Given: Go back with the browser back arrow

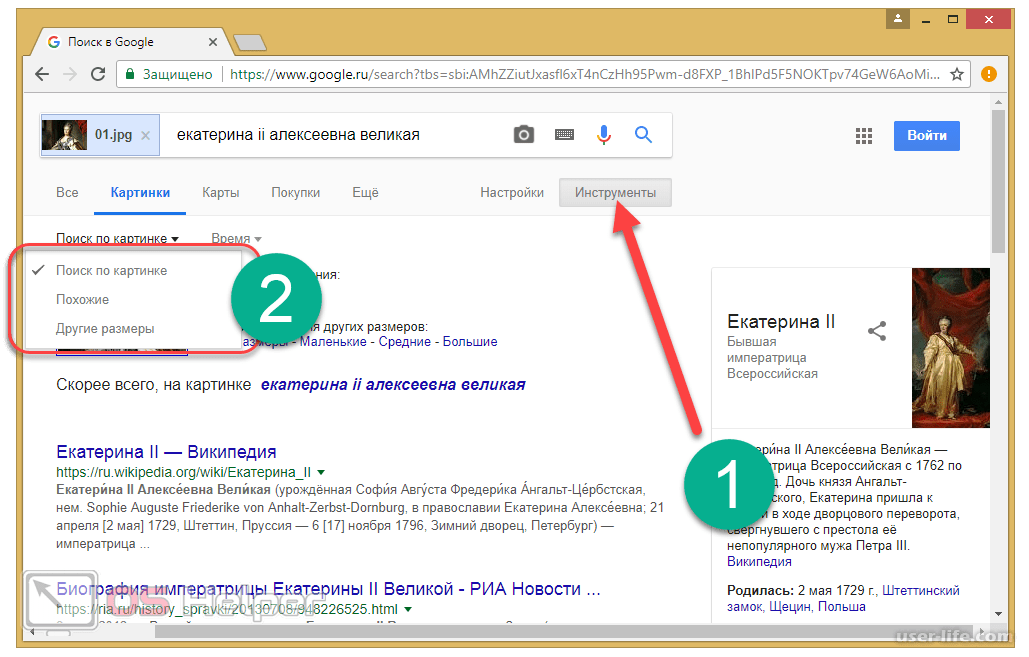Looking at the screenshot, I should 42,74.
